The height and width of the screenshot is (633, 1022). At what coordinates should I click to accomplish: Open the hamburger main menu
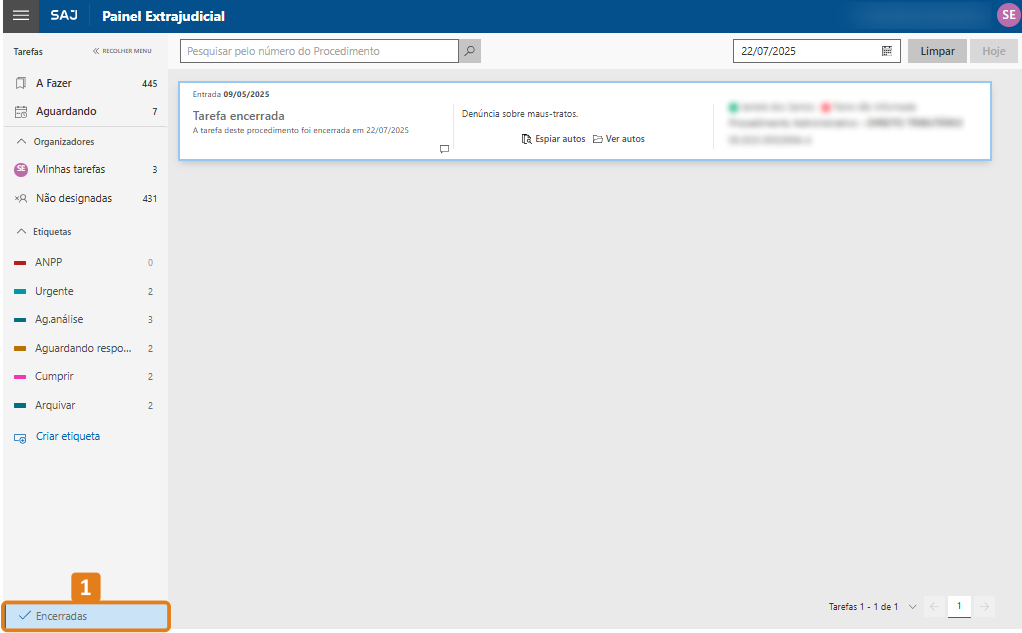(20, 16)
